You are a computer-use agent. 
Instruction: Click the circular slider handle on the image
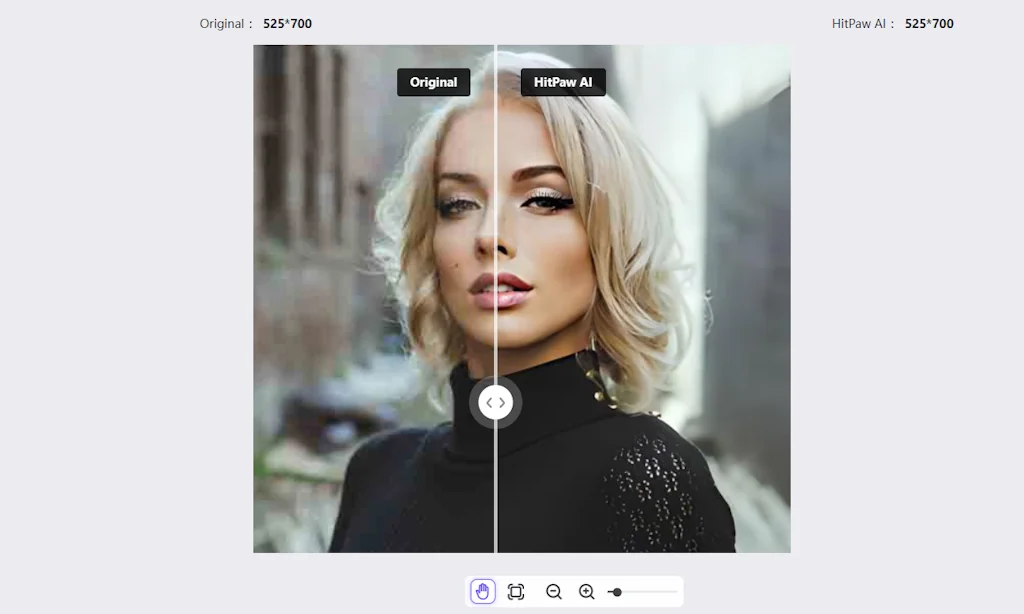pos(496,402)
